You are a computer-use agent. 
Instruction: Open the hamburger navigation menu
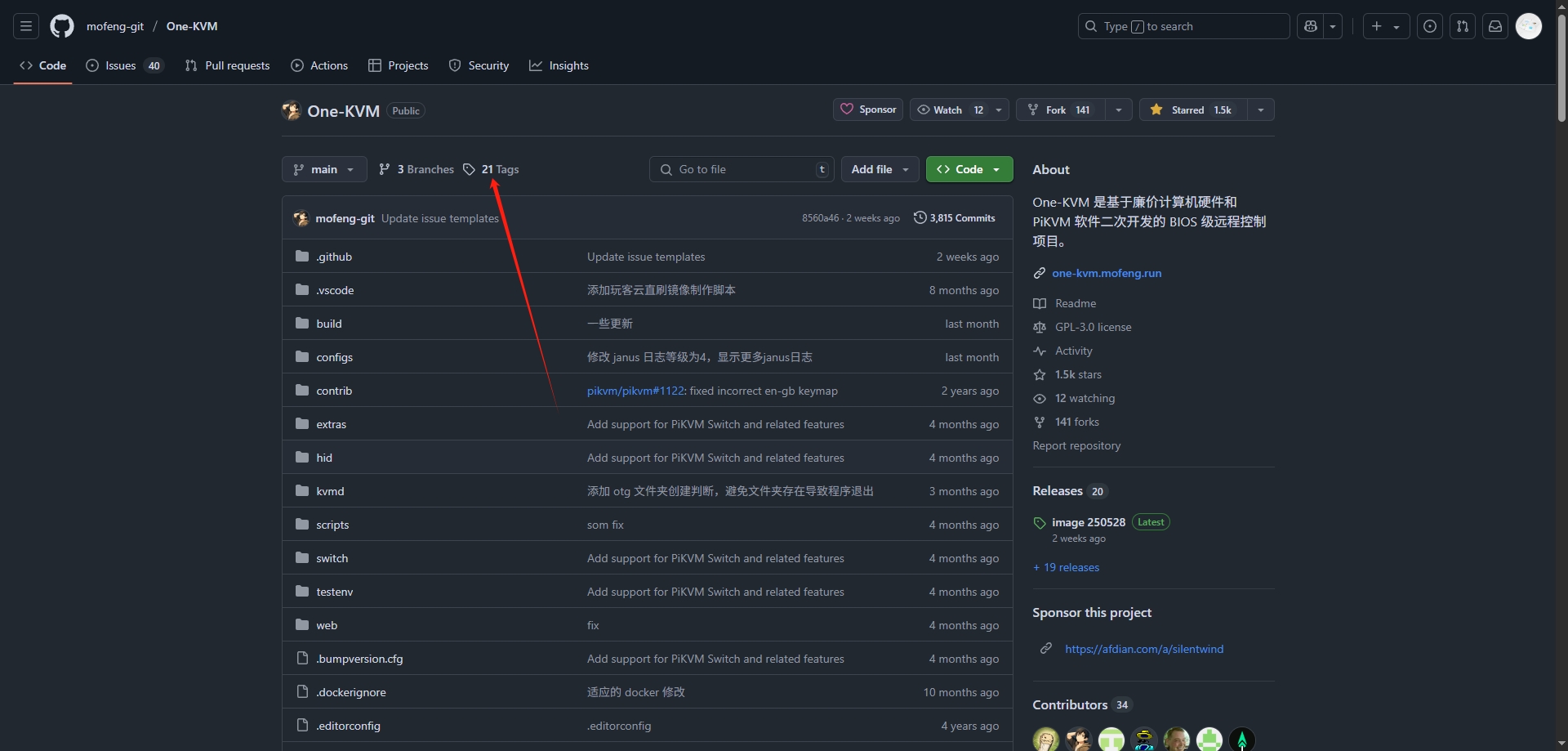pos(26,26)
